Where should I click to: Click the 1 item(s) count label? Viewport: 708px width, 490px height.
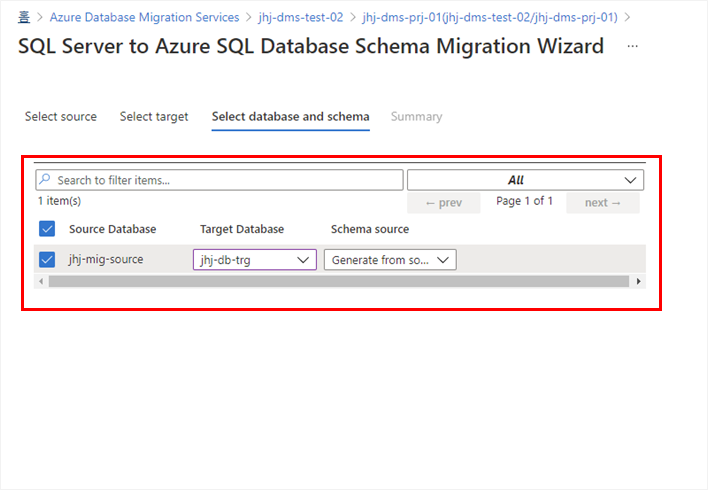click(x=59, y=201)
